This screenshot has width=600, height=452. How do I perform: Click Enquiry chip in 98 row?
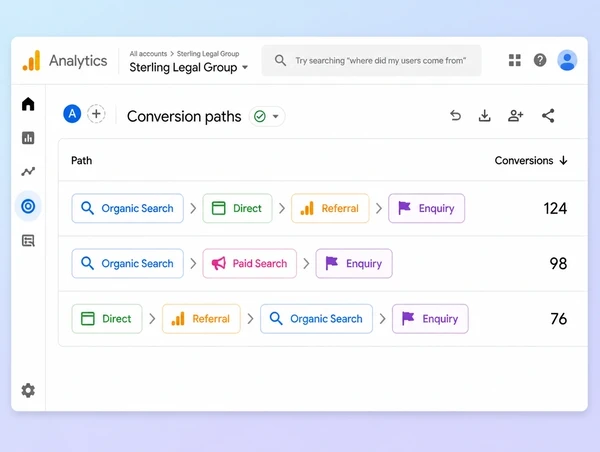tap(354, 263)
